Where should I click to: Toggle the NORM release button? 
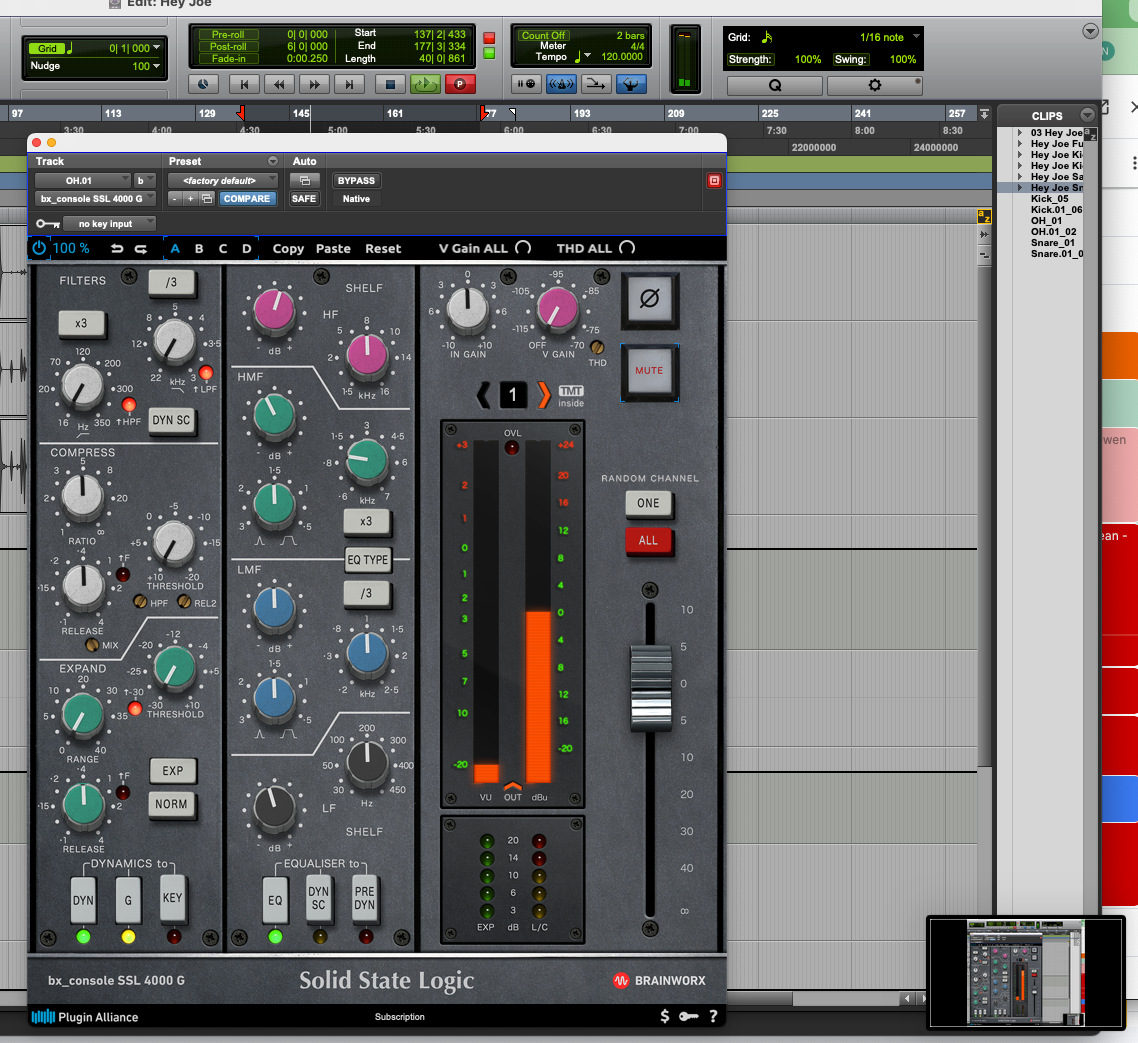coord(172,804)
